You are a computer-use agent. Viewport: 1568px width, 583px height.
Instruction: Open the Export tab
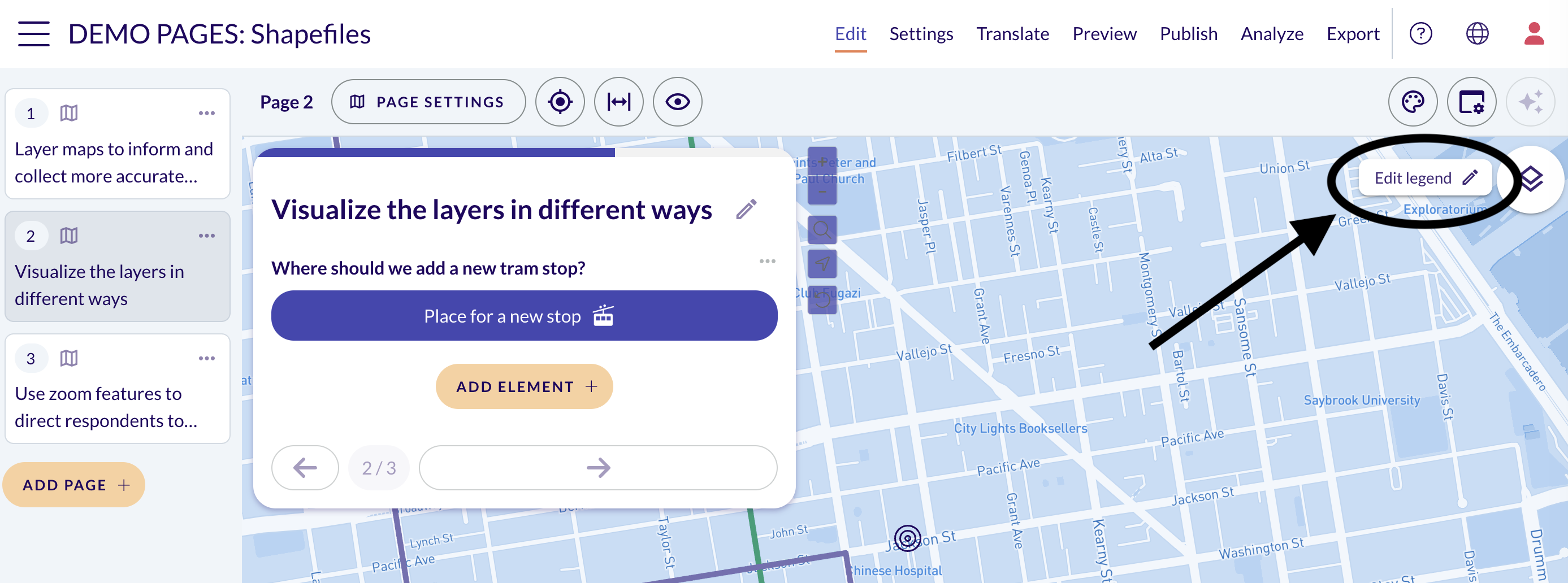1353,33
